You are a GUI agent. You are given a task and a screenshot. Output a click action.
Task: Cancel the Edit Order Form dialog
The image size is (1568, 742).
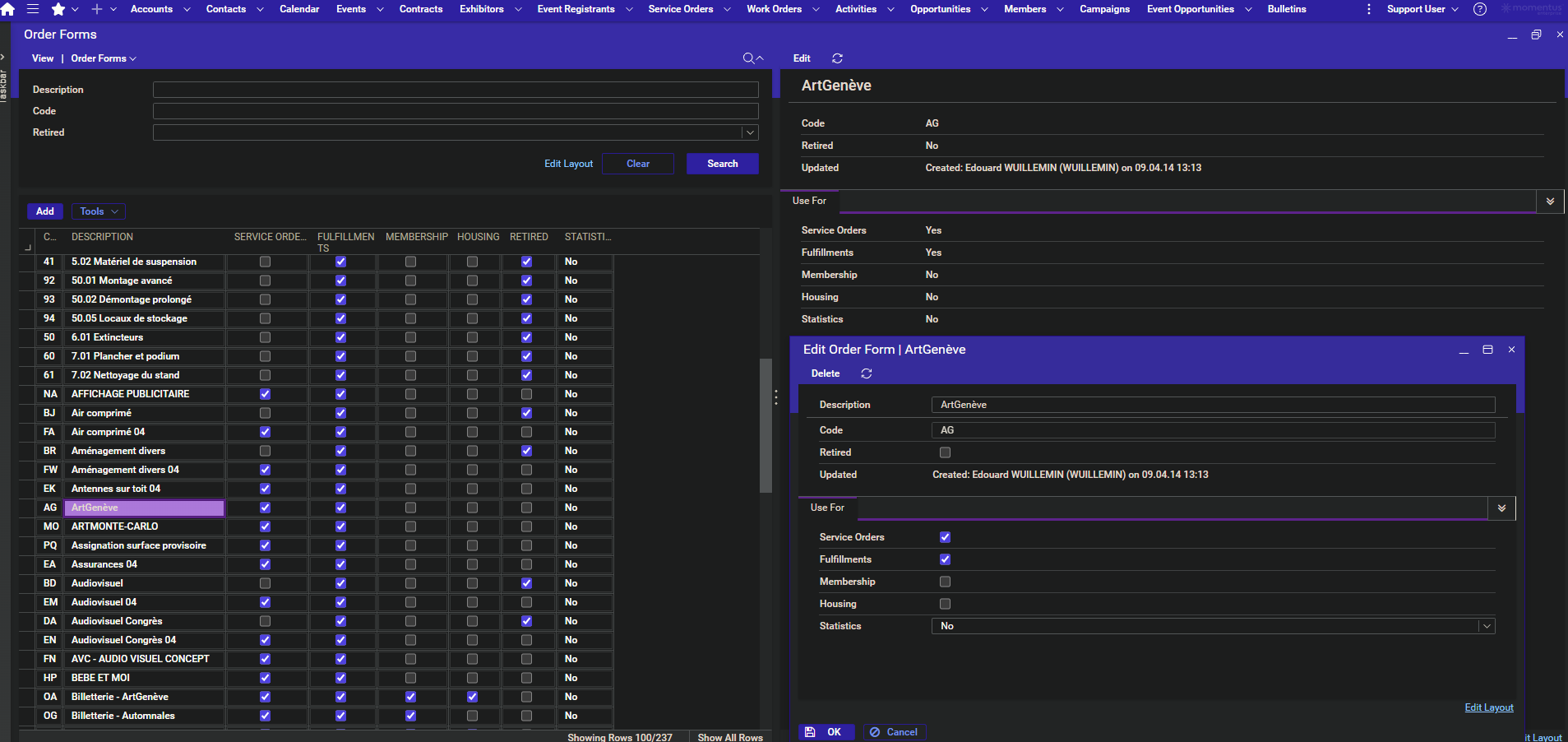[895, 732]
